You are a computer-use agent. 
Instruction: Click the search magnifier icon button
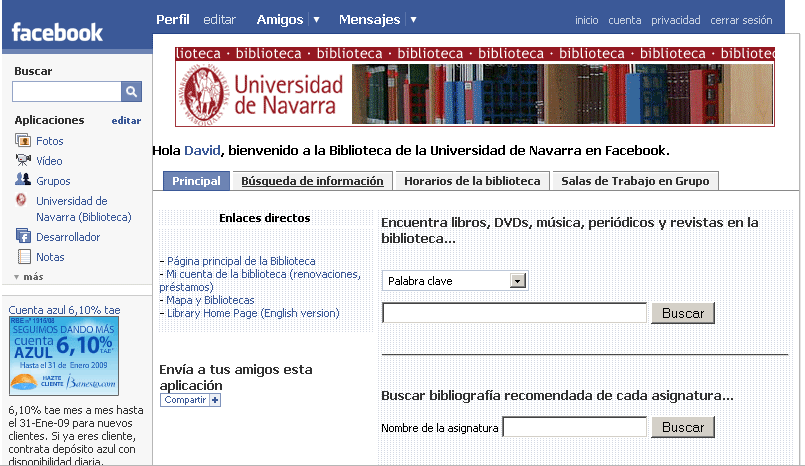click(131, 92)
